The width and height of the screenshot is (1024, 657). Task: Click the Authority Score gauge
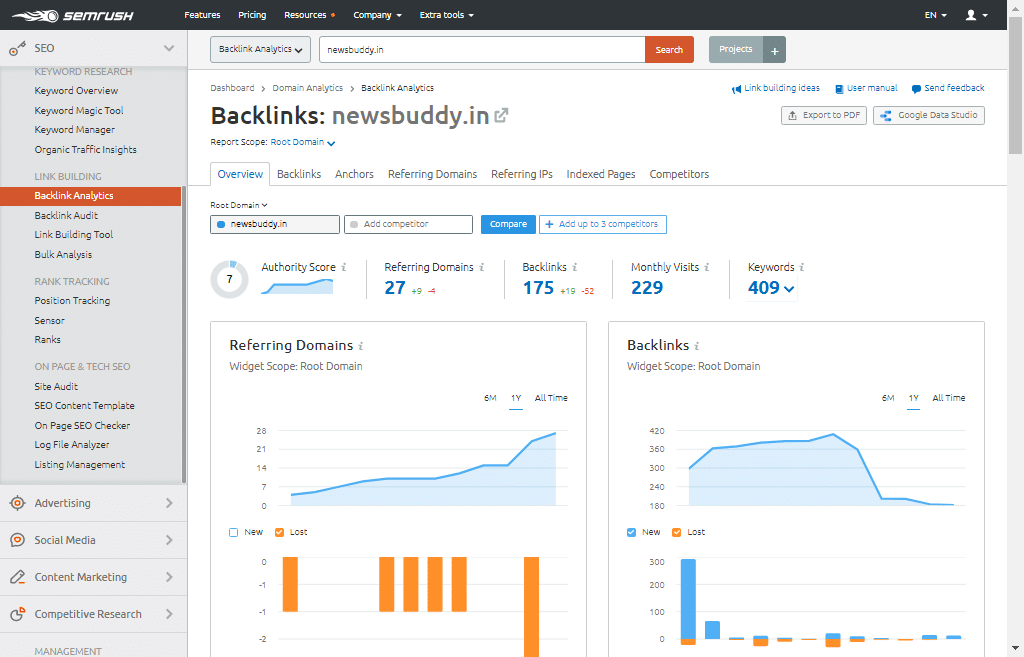[230, 279]
